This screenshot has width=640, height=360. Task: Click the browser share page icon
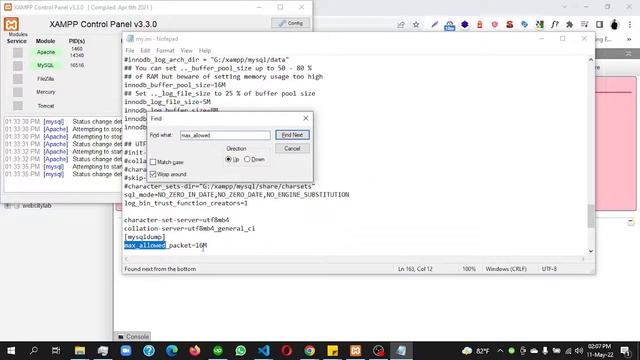pyautogui.click(x=401, y=25)
